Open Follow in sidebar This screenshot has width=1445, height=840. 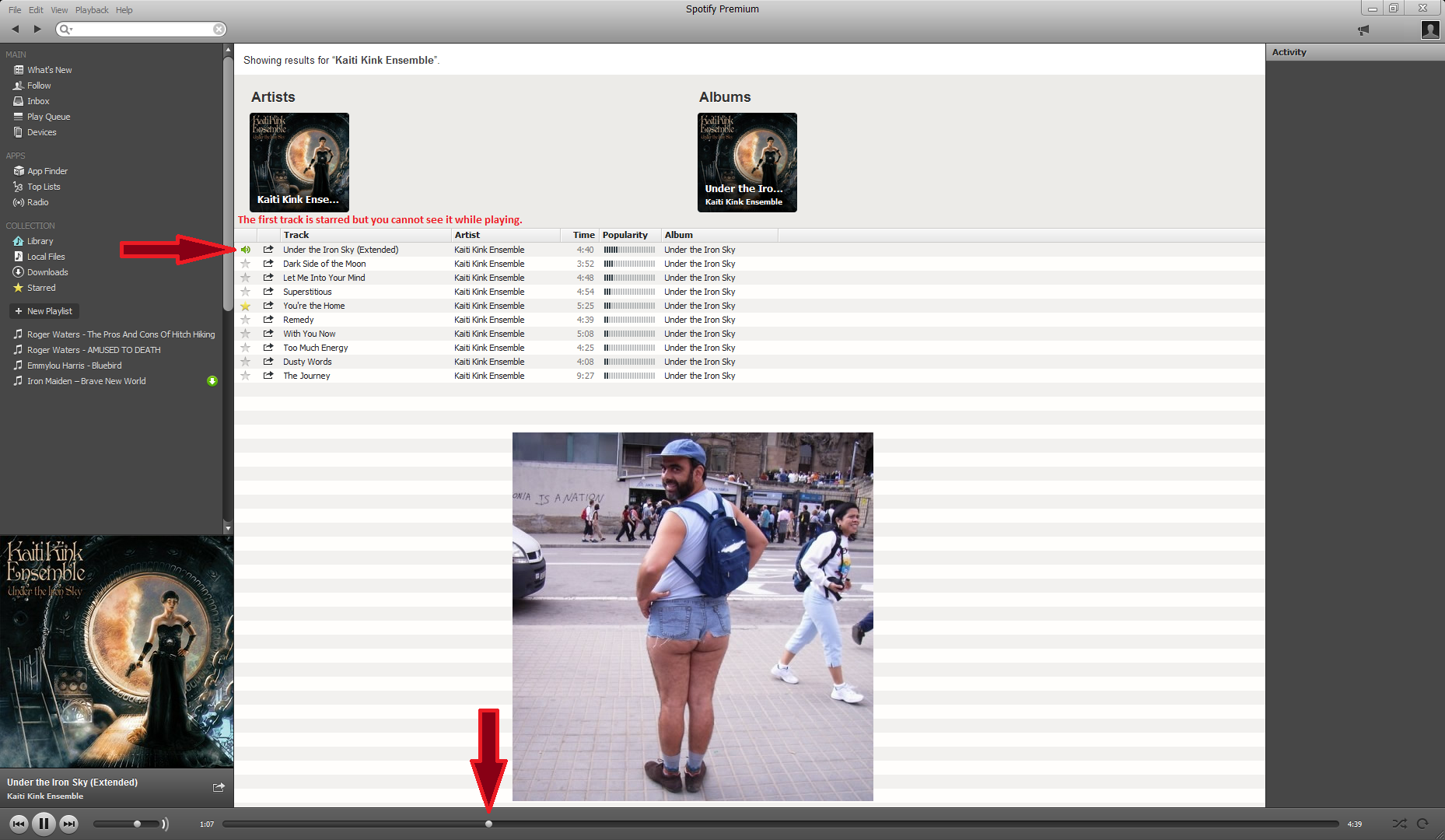click(x=39, y=86)
